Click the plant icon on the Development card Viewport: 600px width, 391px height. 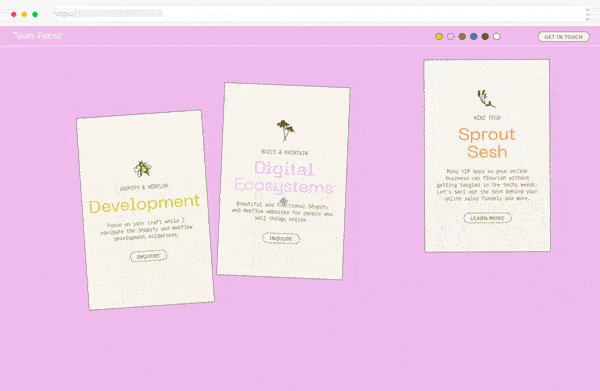click(x=142, y=169)
